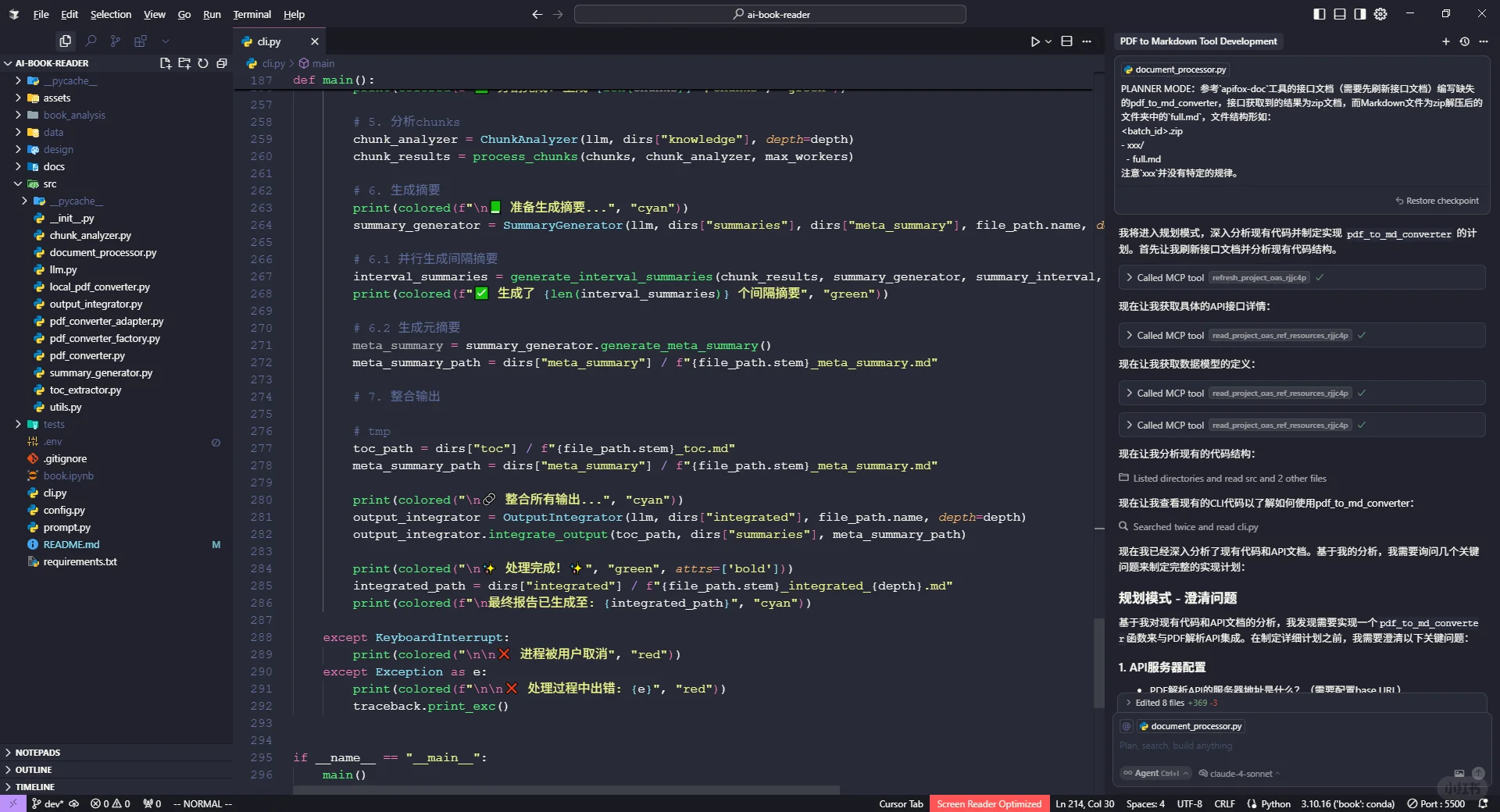This screenshot has width=1500, height=812.
Task: Refresh the file explorer
Action: pyautogui.click(x=203, y=63)
